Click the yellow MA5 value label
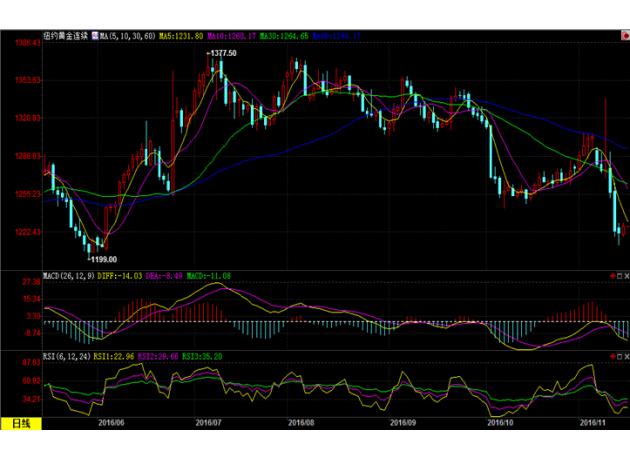 pos(181,37)
